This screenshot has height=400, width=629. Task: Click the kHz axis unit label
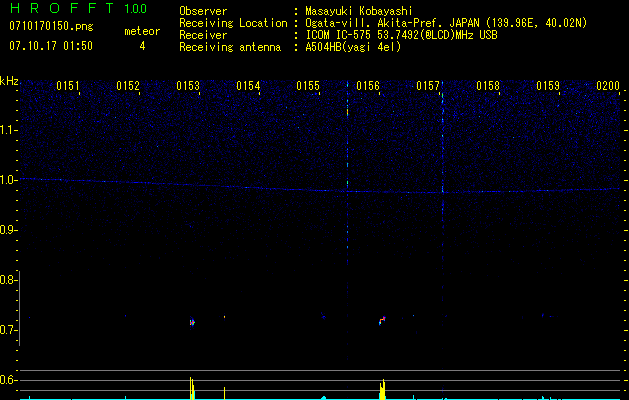[x=9, y=81]
